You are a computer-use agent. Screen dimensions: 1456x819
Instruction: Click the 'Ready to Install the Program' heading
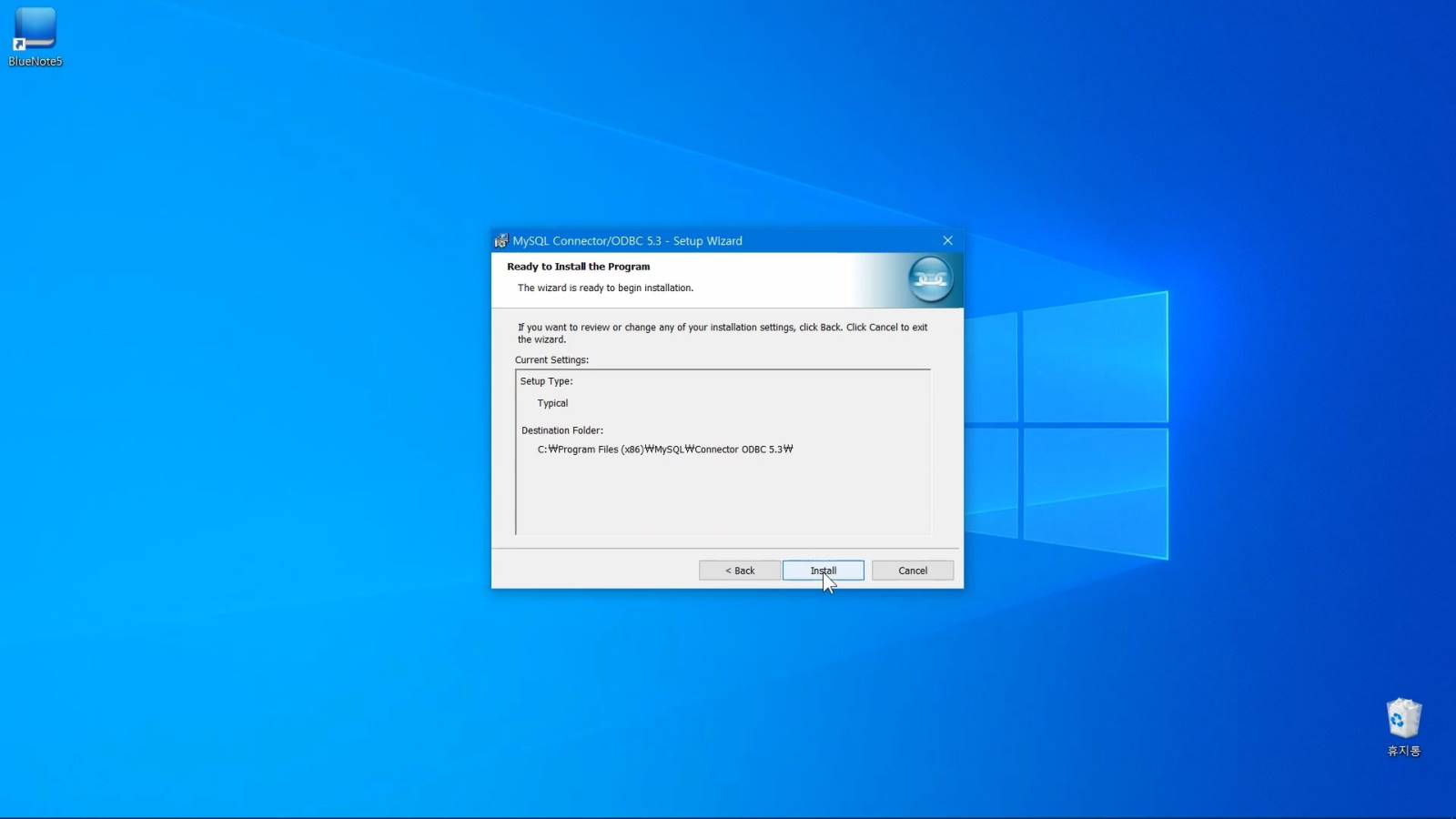[x=579, y=267]
